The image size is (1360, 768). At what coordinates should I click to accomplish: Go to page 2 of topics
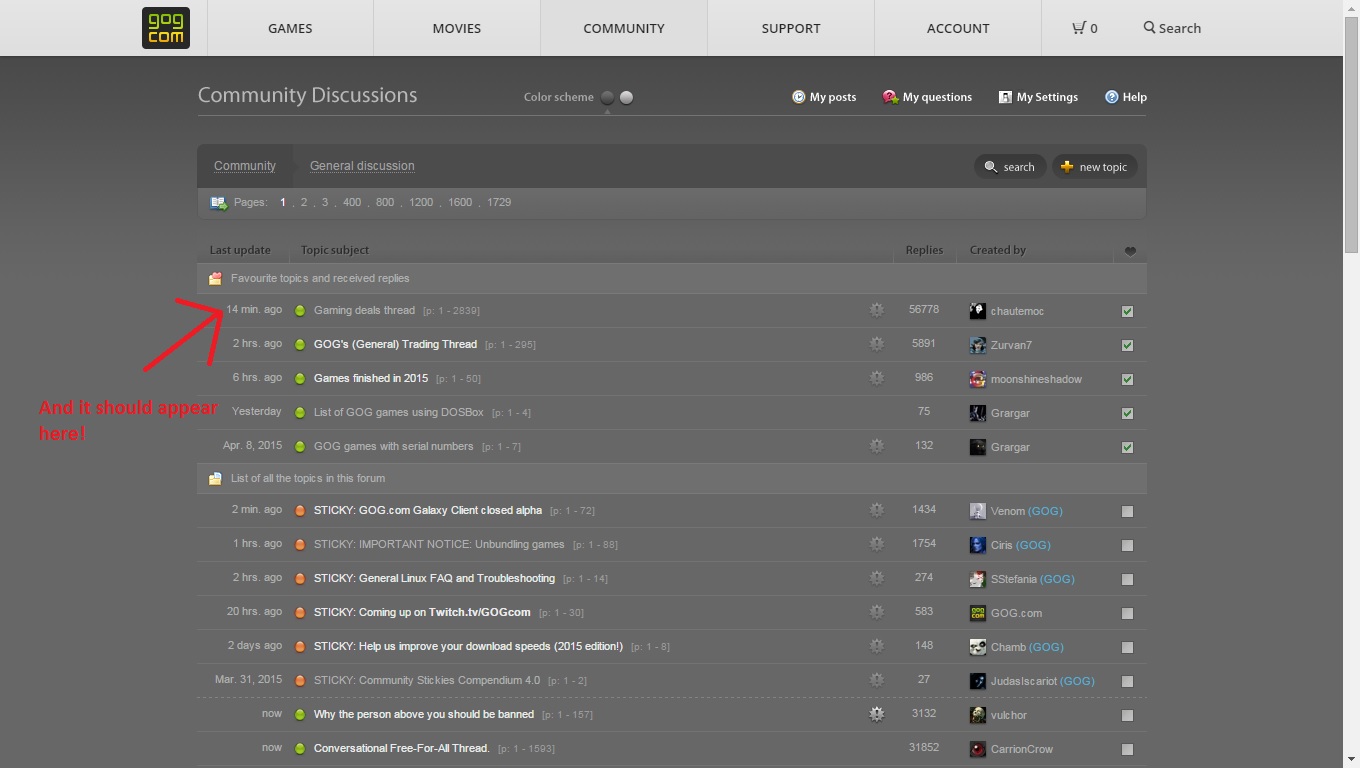304,202
